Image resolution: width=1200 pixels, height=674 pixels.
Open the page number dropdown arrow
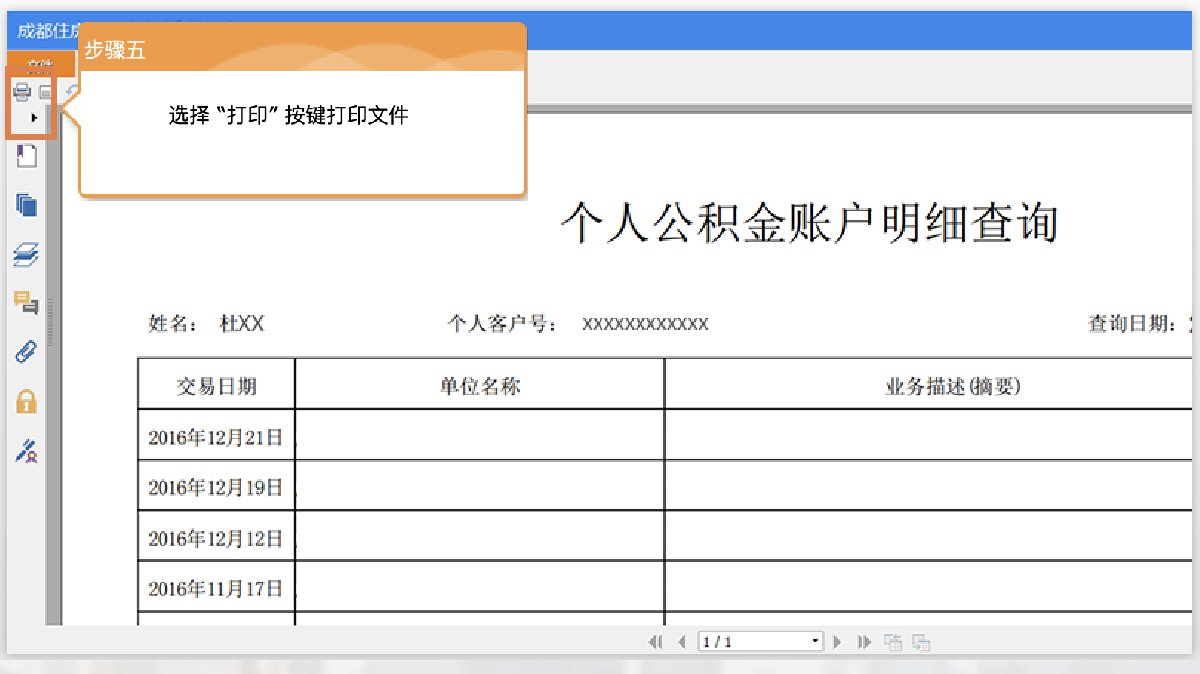(816, 642)
